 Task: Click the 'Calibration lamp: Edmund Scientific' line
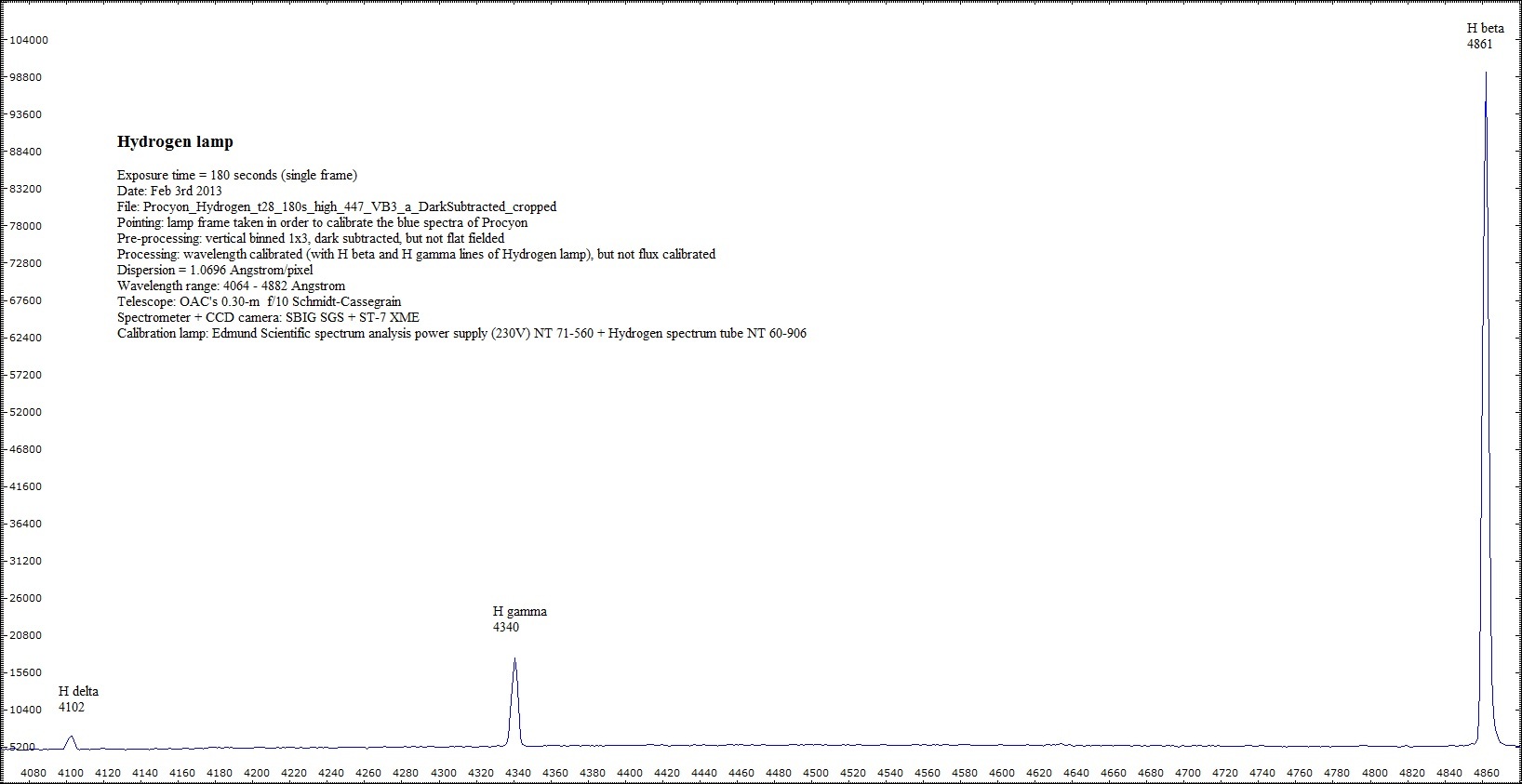(461, 333)
